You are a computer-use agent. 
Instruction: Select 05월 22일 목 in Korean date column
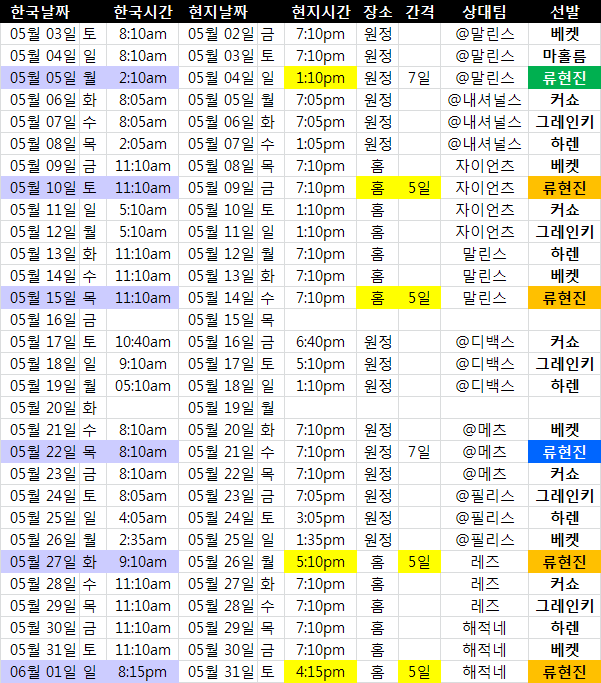(x=53, y=452)
